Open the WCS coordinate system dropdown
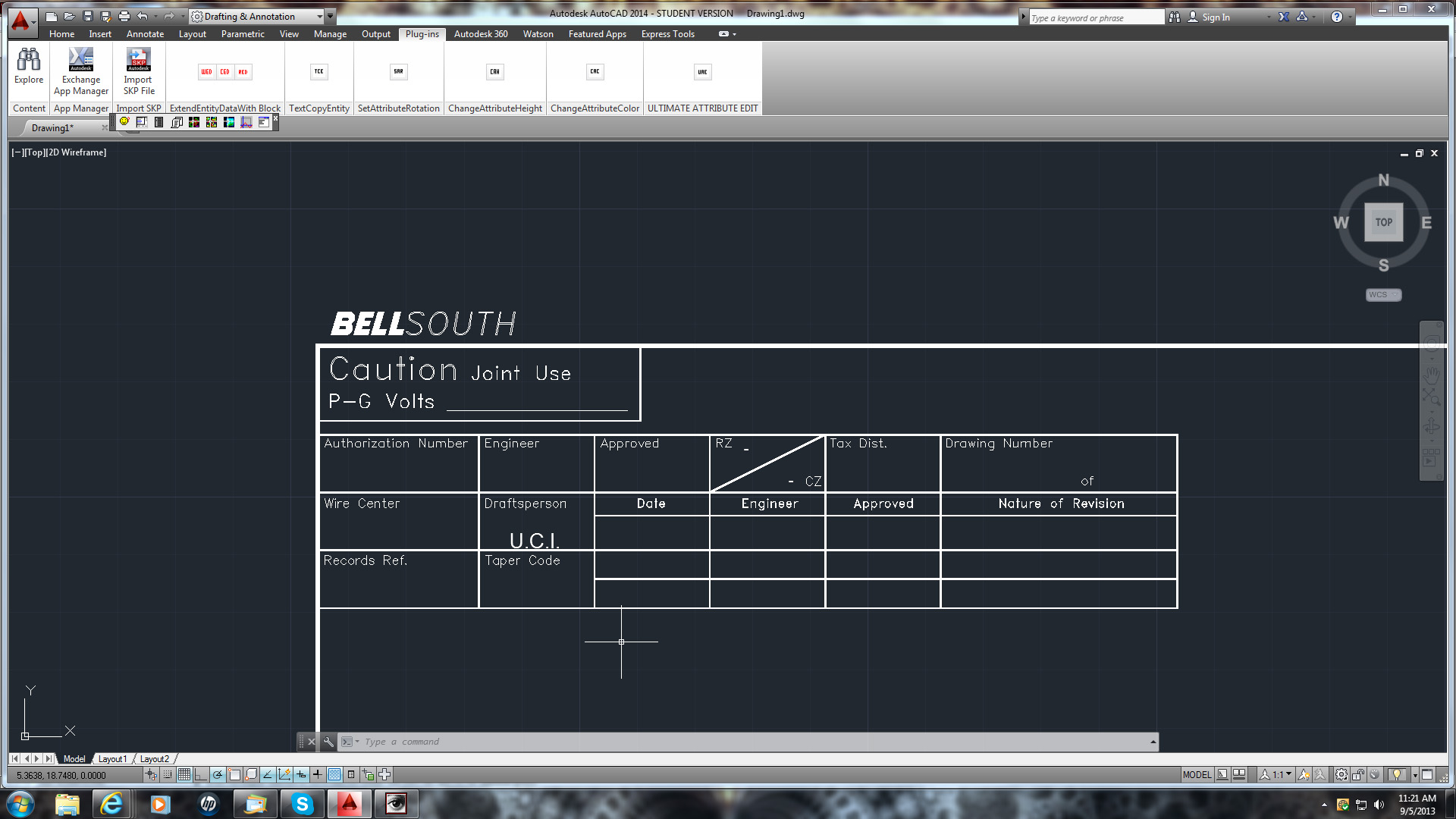Screen dimensions: 1456x819 (x=1383, y=295)
